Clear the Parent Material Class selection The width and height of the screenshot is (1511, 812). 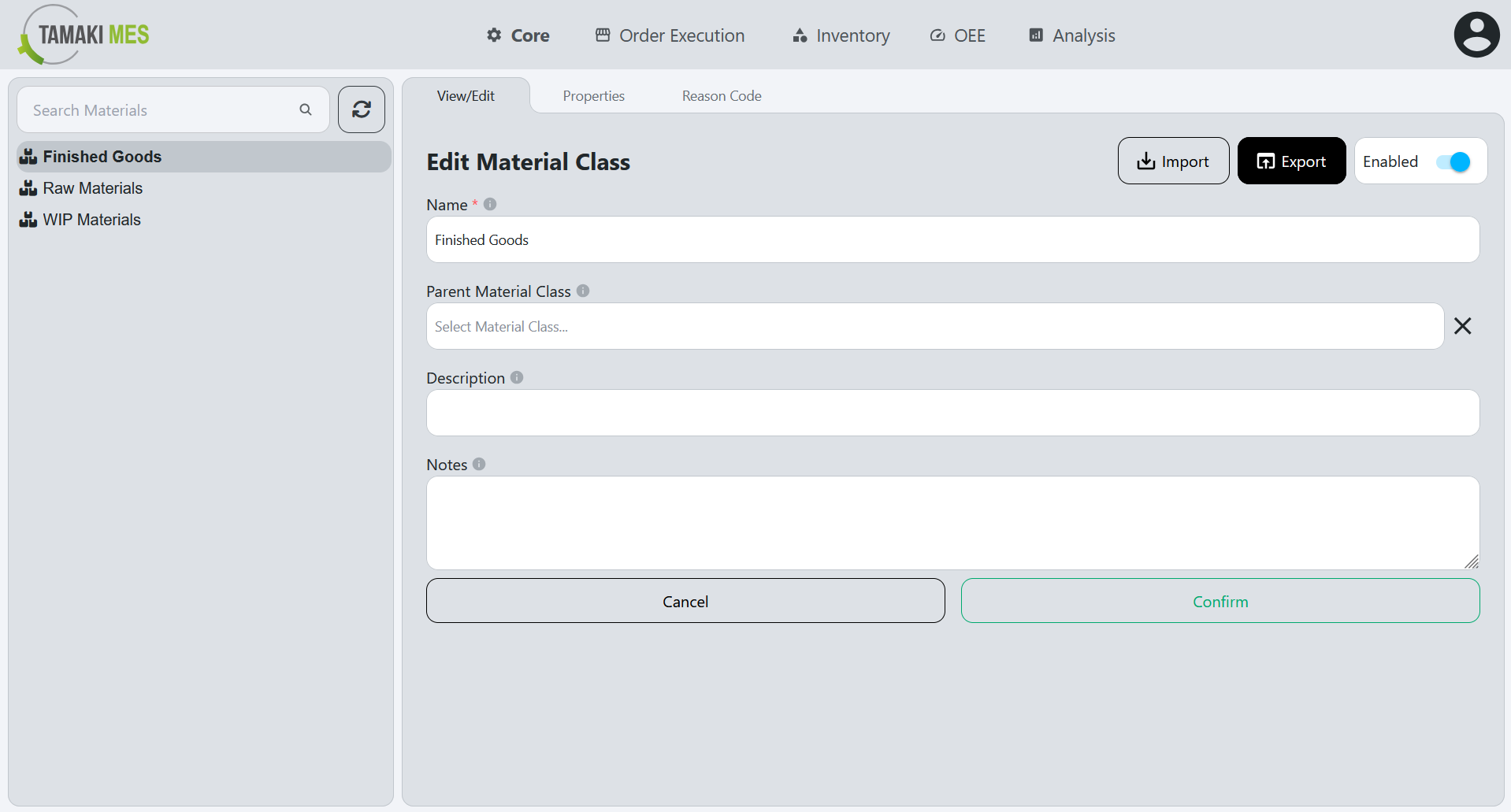(1462, 325)
